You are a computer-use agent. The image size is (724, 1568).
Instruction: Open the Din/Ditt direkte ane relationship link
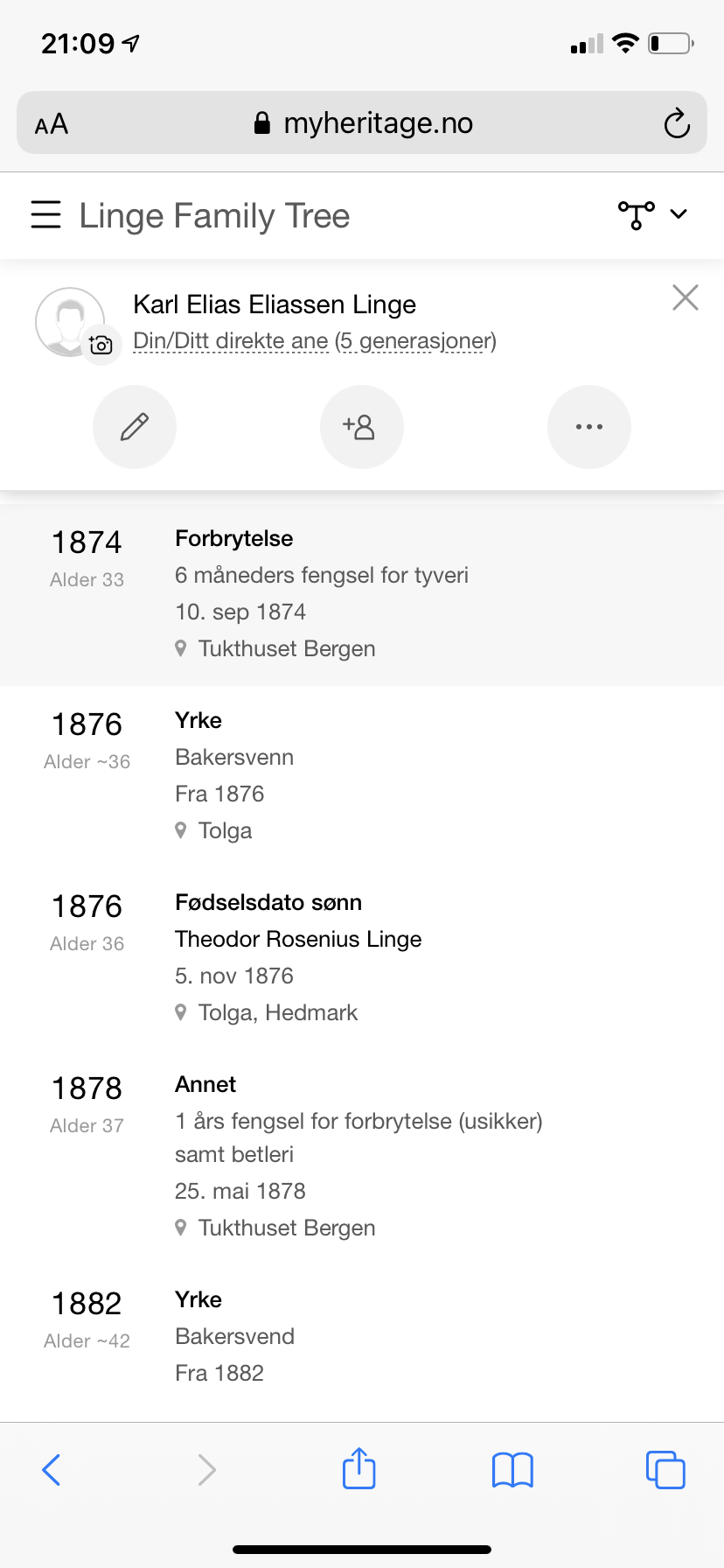(315, 340)
